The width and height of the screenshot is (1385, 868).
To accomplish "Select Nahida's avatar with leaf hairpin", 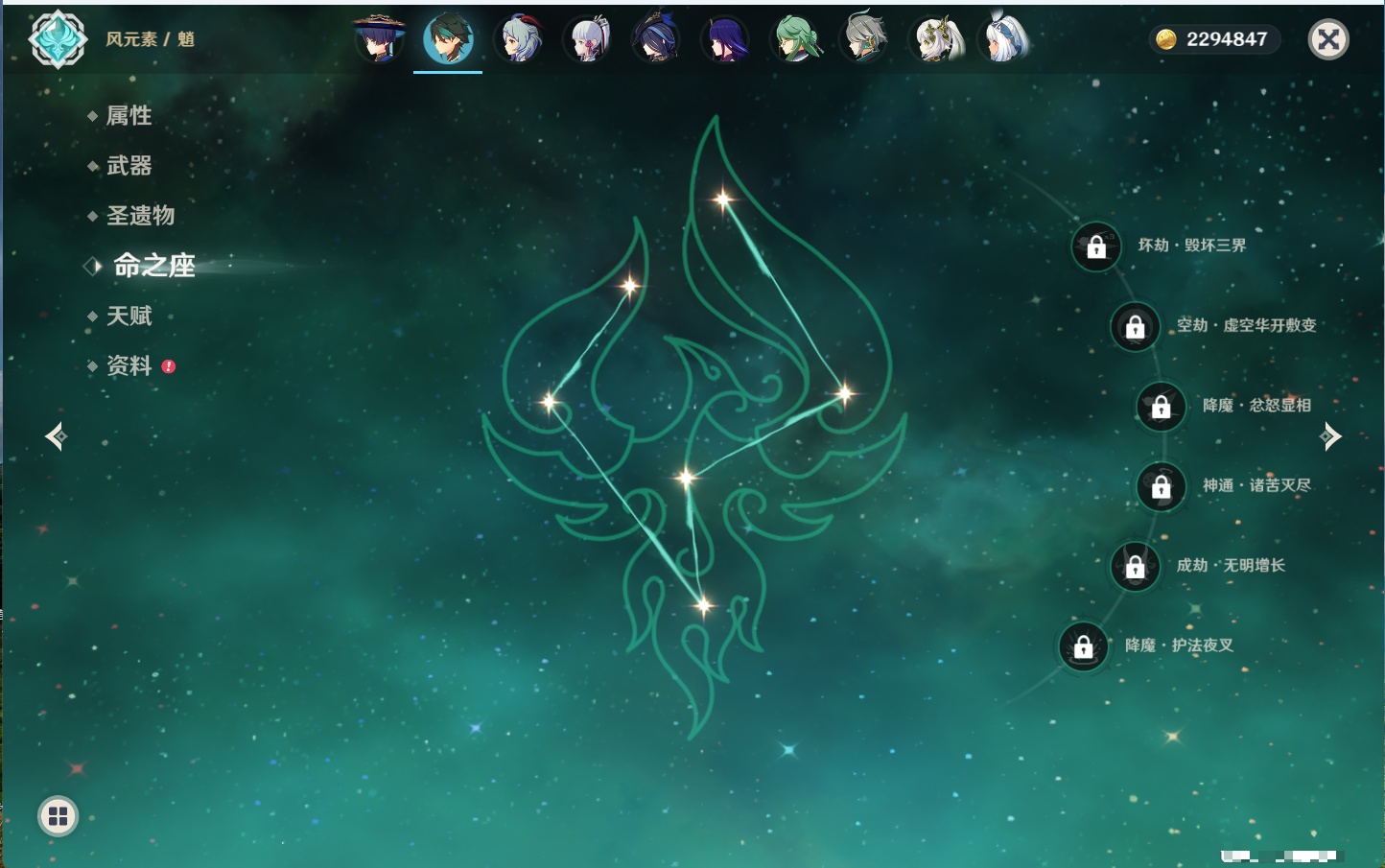I will point(935,39).
